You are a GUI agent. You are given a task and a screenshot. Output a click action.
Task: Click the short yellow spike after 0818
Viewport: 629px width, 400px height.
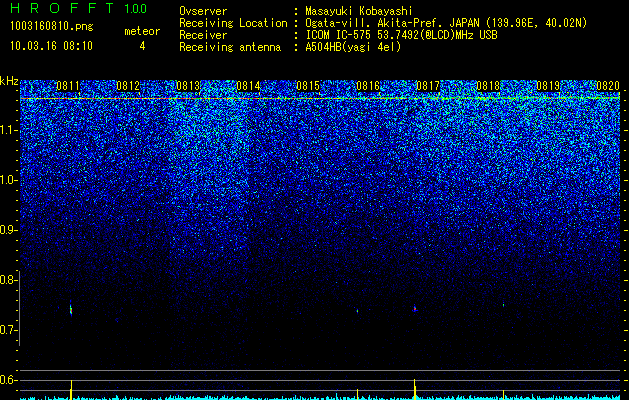(503, 394)
